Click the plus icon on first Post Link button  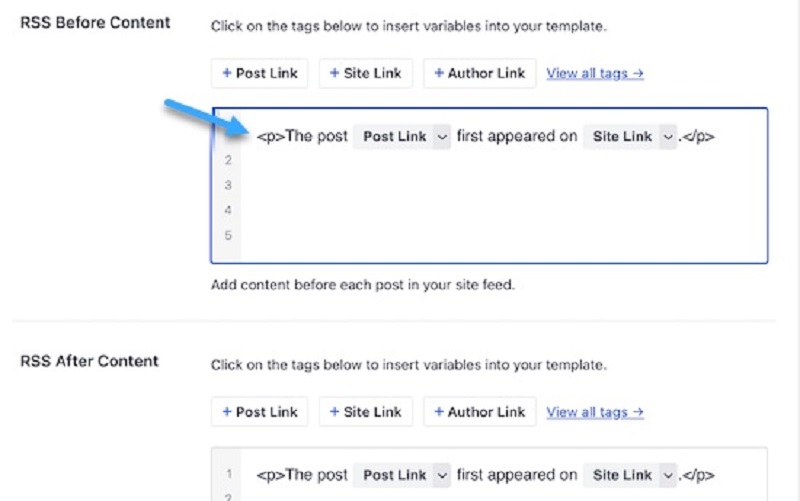227,73
